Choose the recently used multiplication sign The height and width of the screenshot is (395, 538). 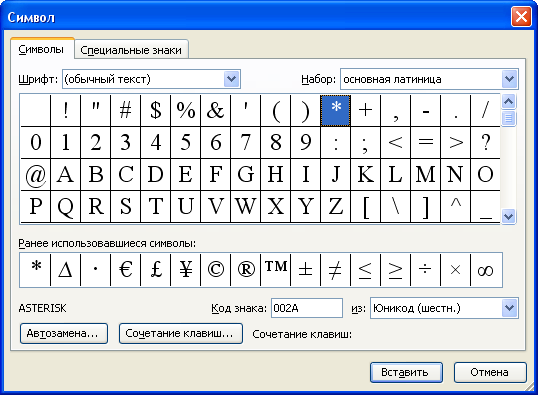(x=455, y=270)
